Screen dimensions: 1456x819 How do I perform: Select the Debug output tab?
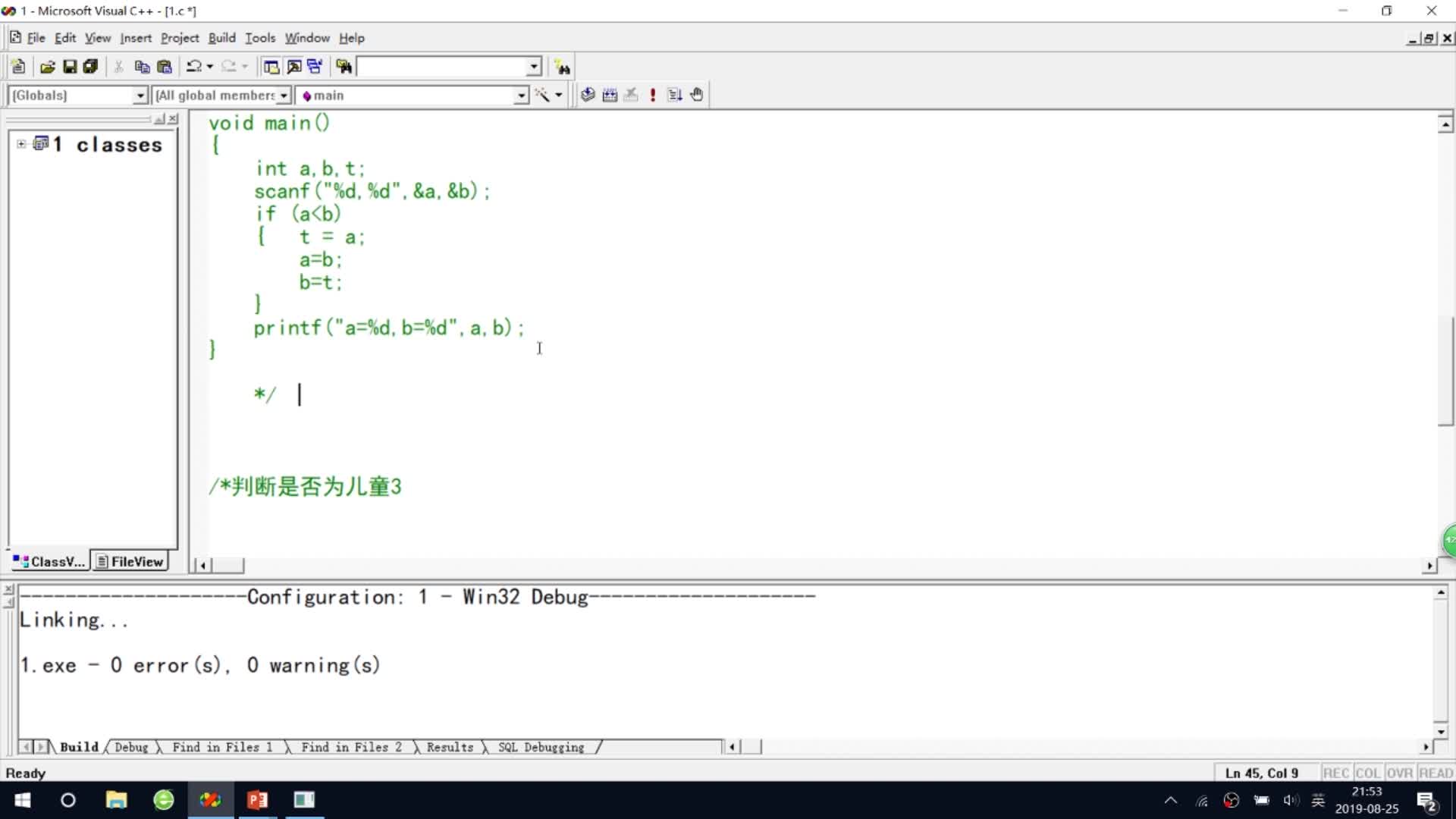[131, 747]
